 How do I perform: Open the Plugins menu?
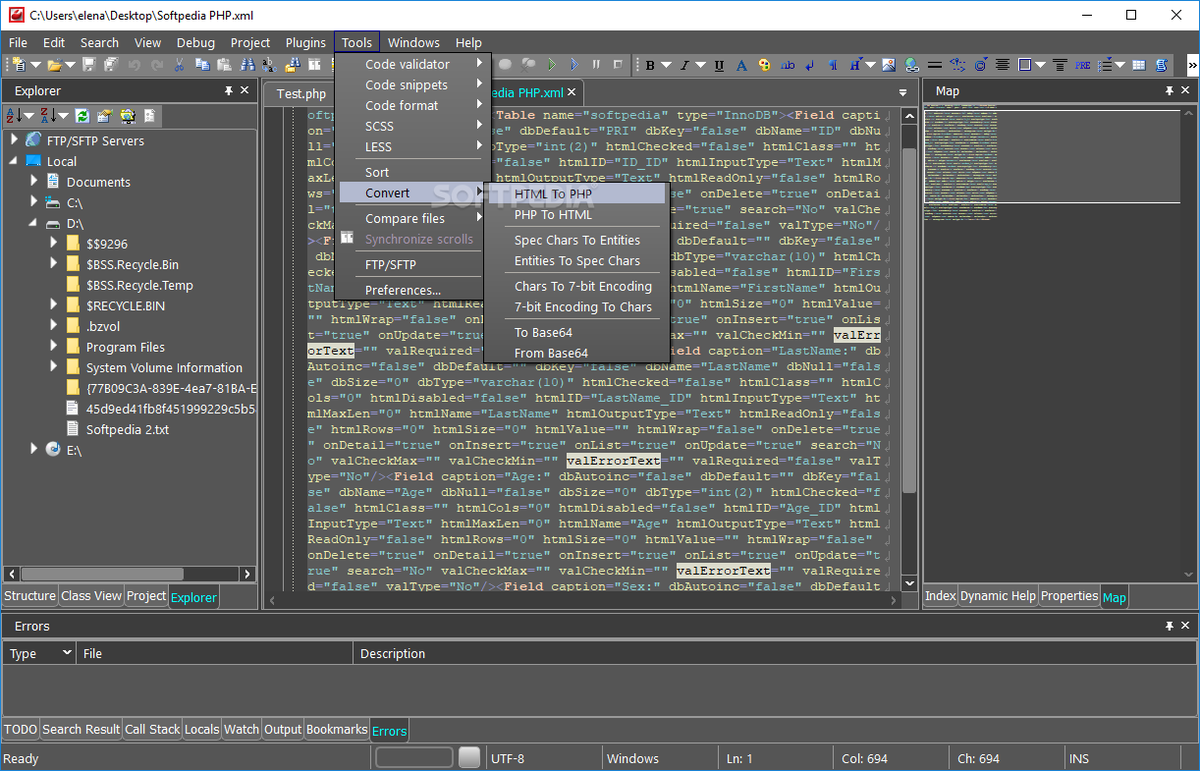coord(305,43)
